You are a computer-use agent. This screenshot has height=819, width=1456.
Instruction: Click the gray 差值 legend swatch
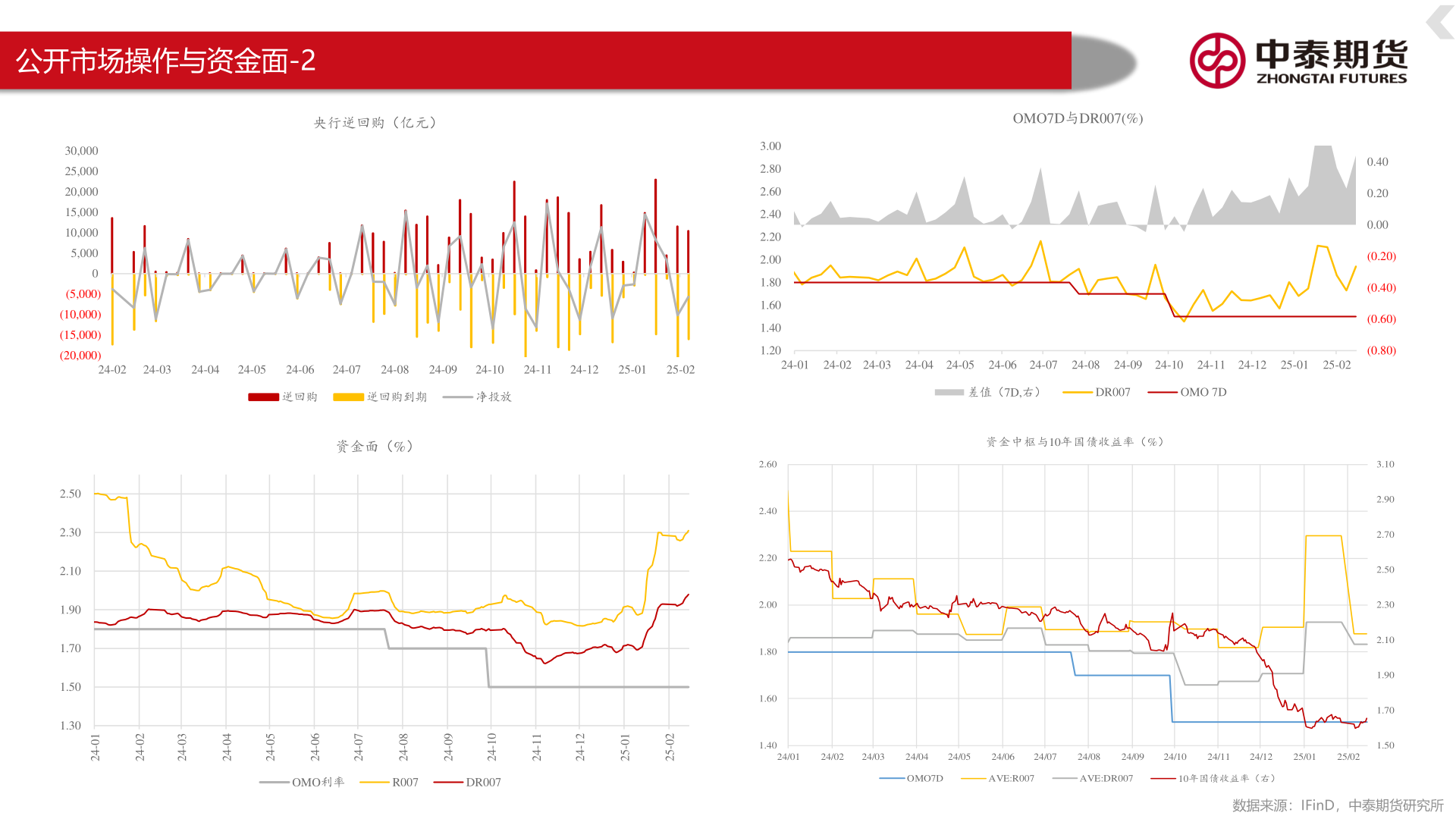point(949,392)
